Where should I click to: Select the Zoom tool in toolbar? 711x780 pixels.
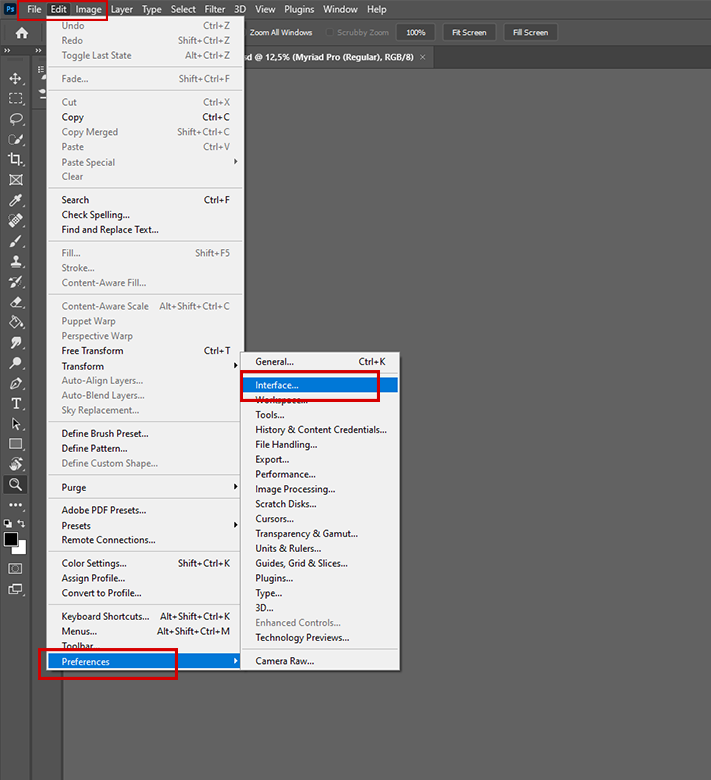tap(15, 485)
